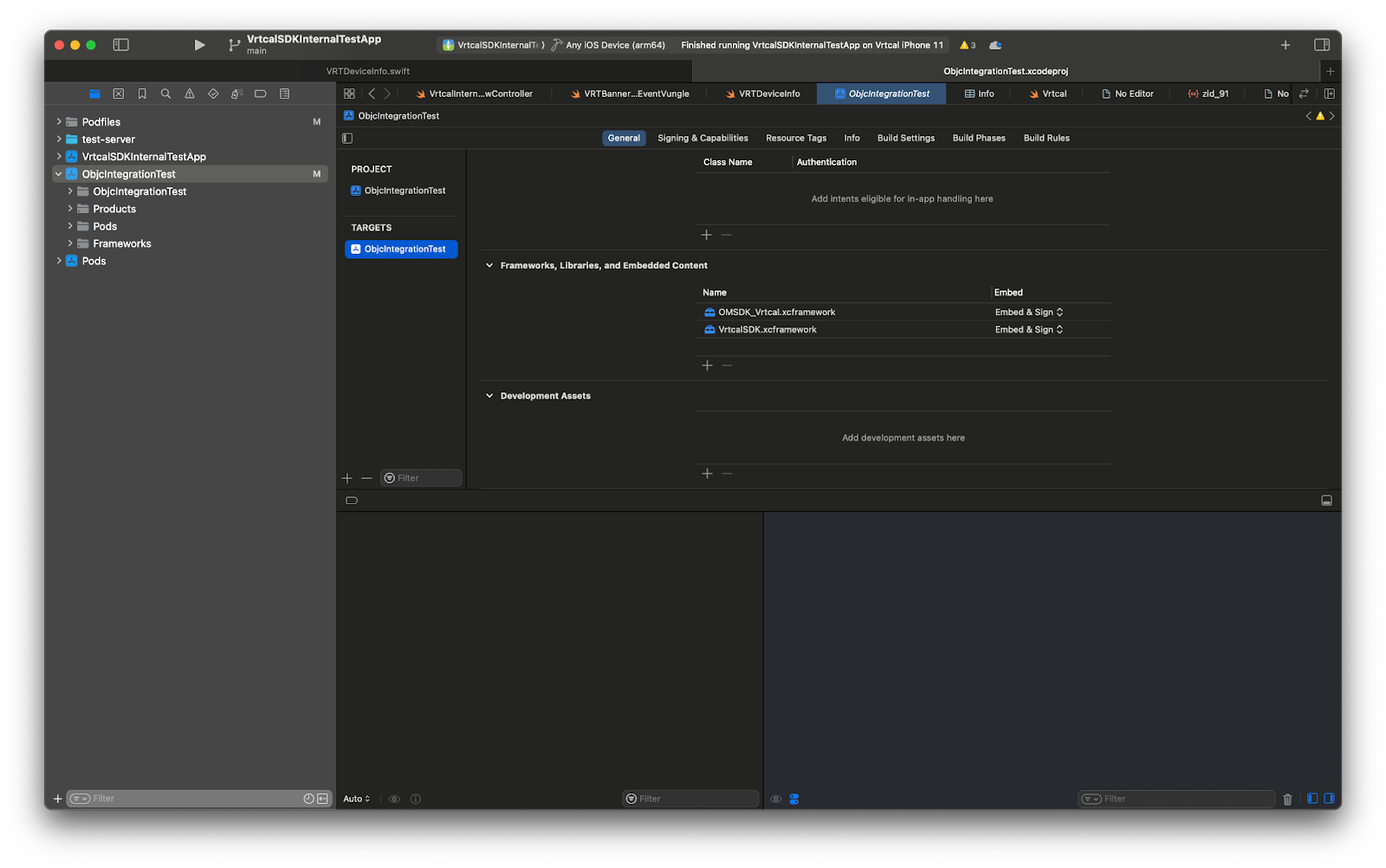This screenshot has height=868, width=1386.
Task: Hide the debug area
Action: click(x=1326, y=501)
